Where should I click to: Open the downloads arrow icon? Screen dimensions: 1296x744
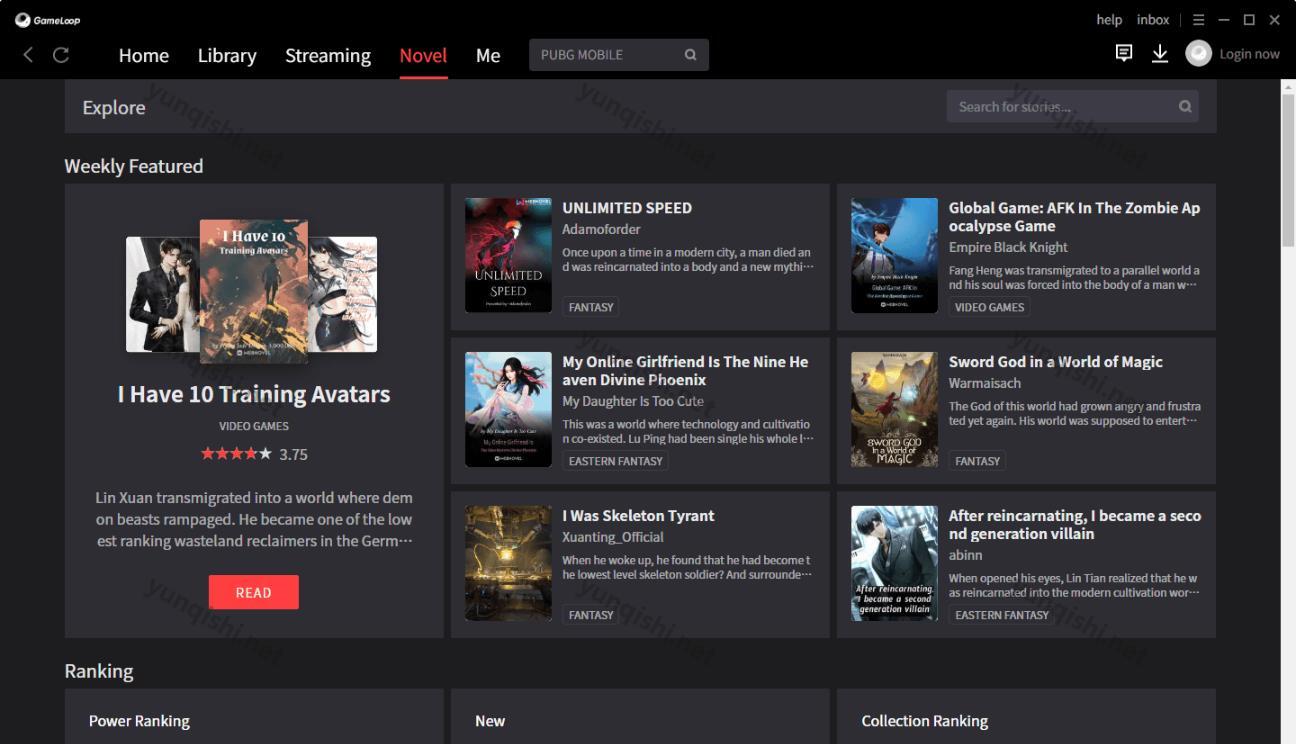pyautogui.click(x=1160, y=53)
